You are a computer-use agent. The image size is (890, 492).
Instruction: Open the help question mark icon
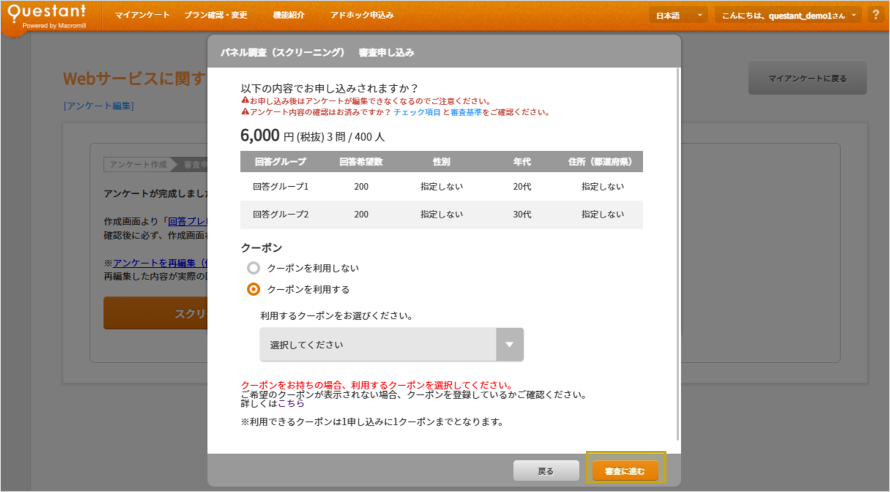pos(877,16)
